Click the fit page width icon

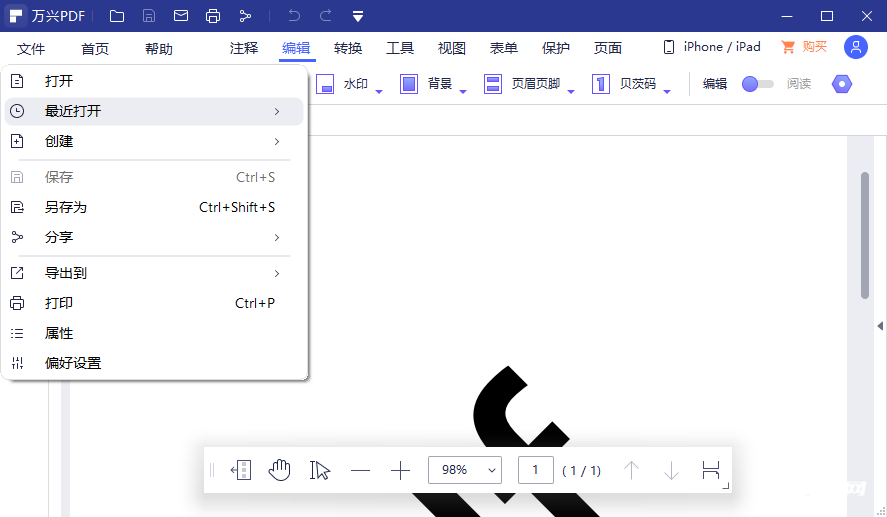(x=711, y=470)
